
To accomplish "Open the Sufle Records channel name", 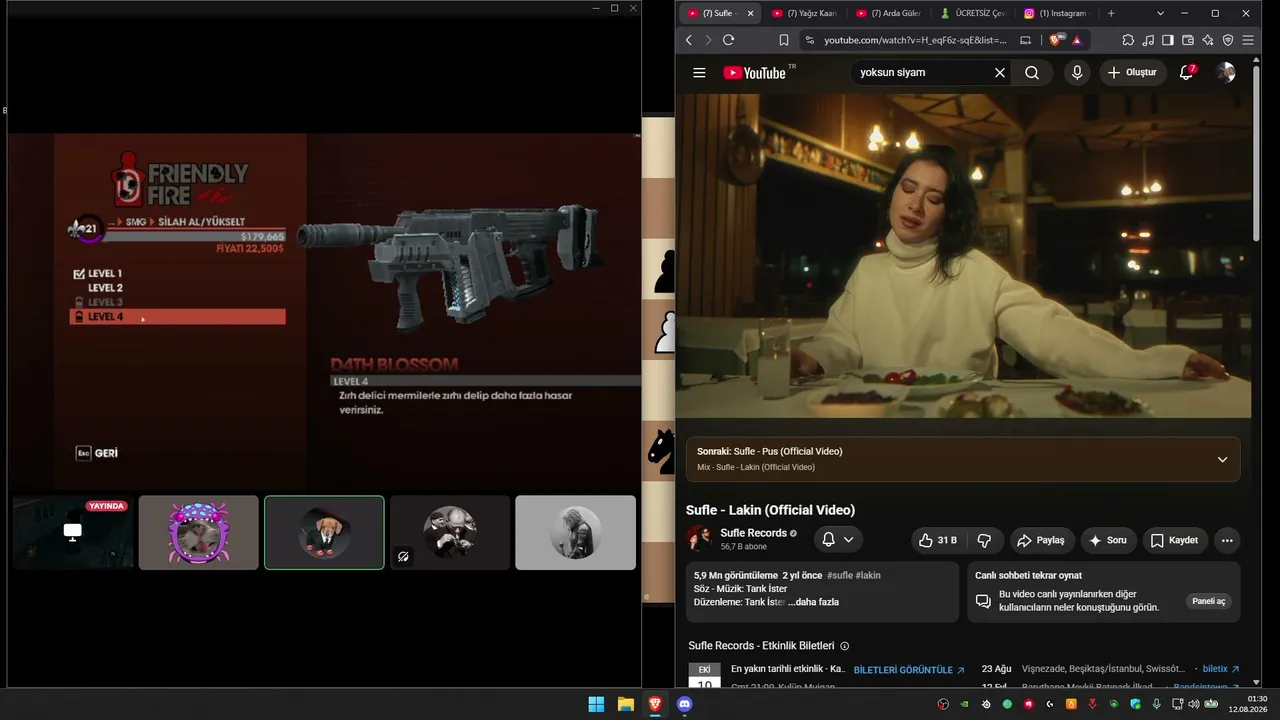I will pyautogui.click(x=753, y=533).
